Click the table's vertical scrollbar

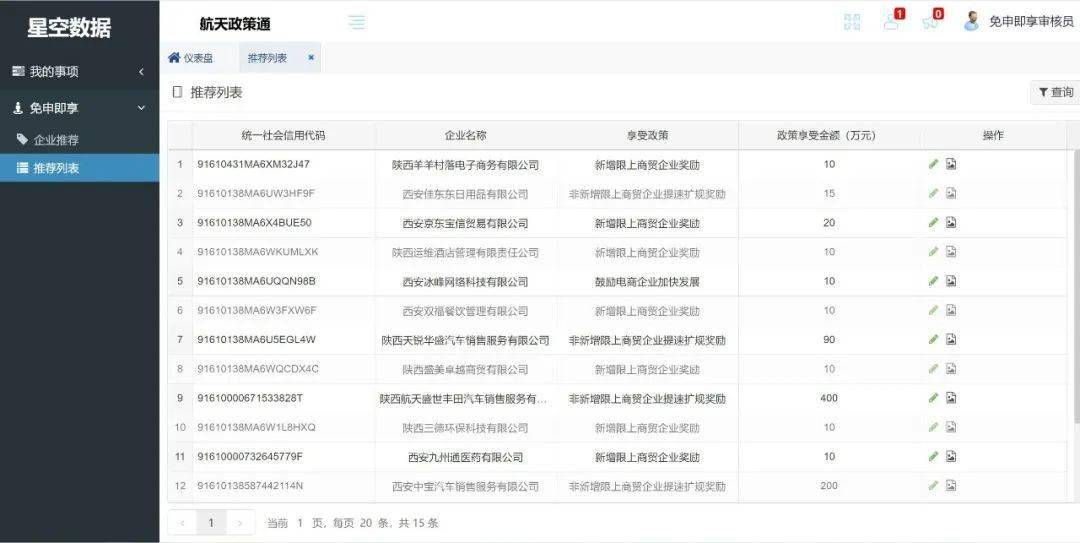tap(1076, 300)
